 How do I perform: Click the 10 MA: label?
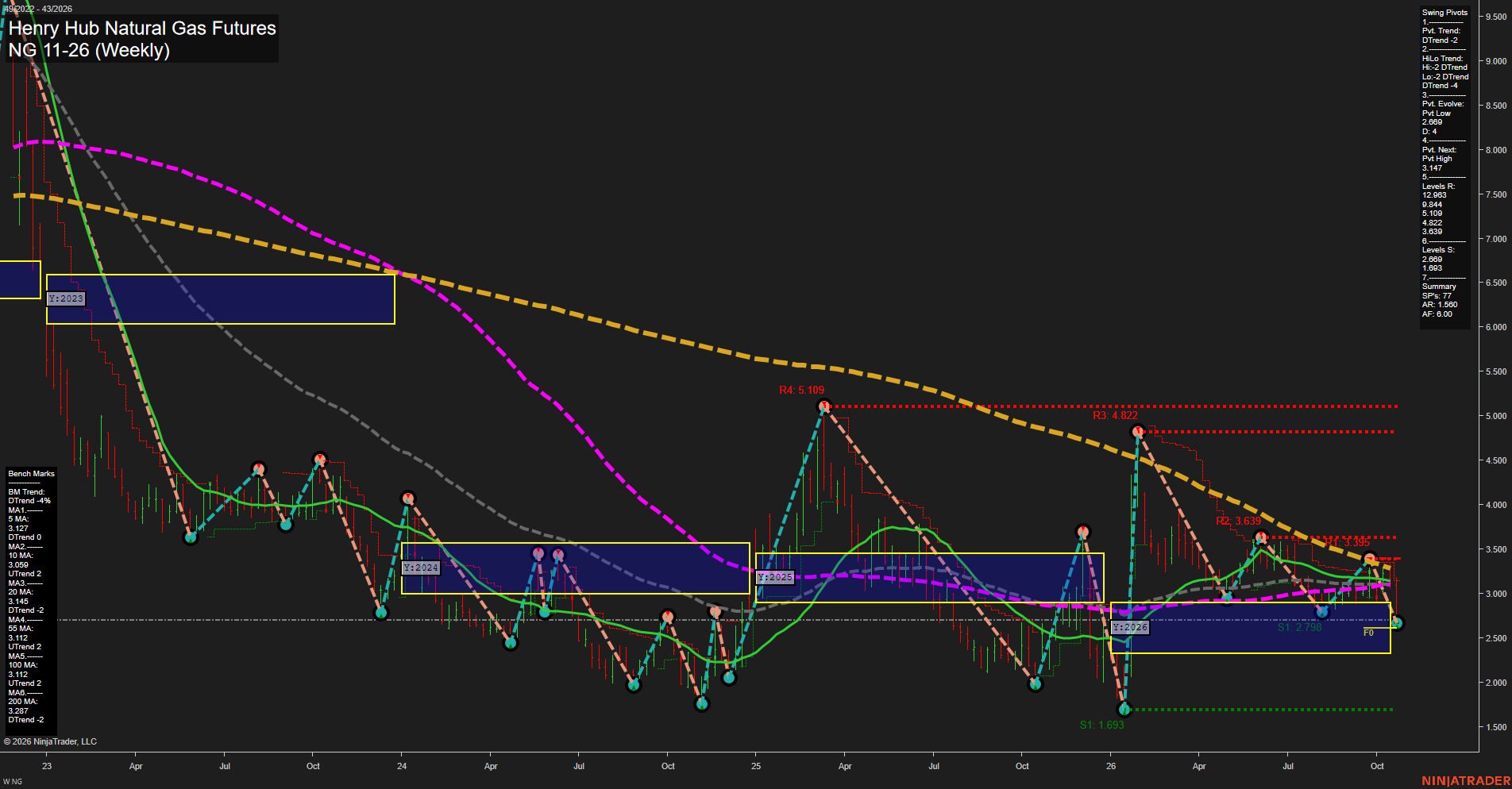click(x=21, y=556)
